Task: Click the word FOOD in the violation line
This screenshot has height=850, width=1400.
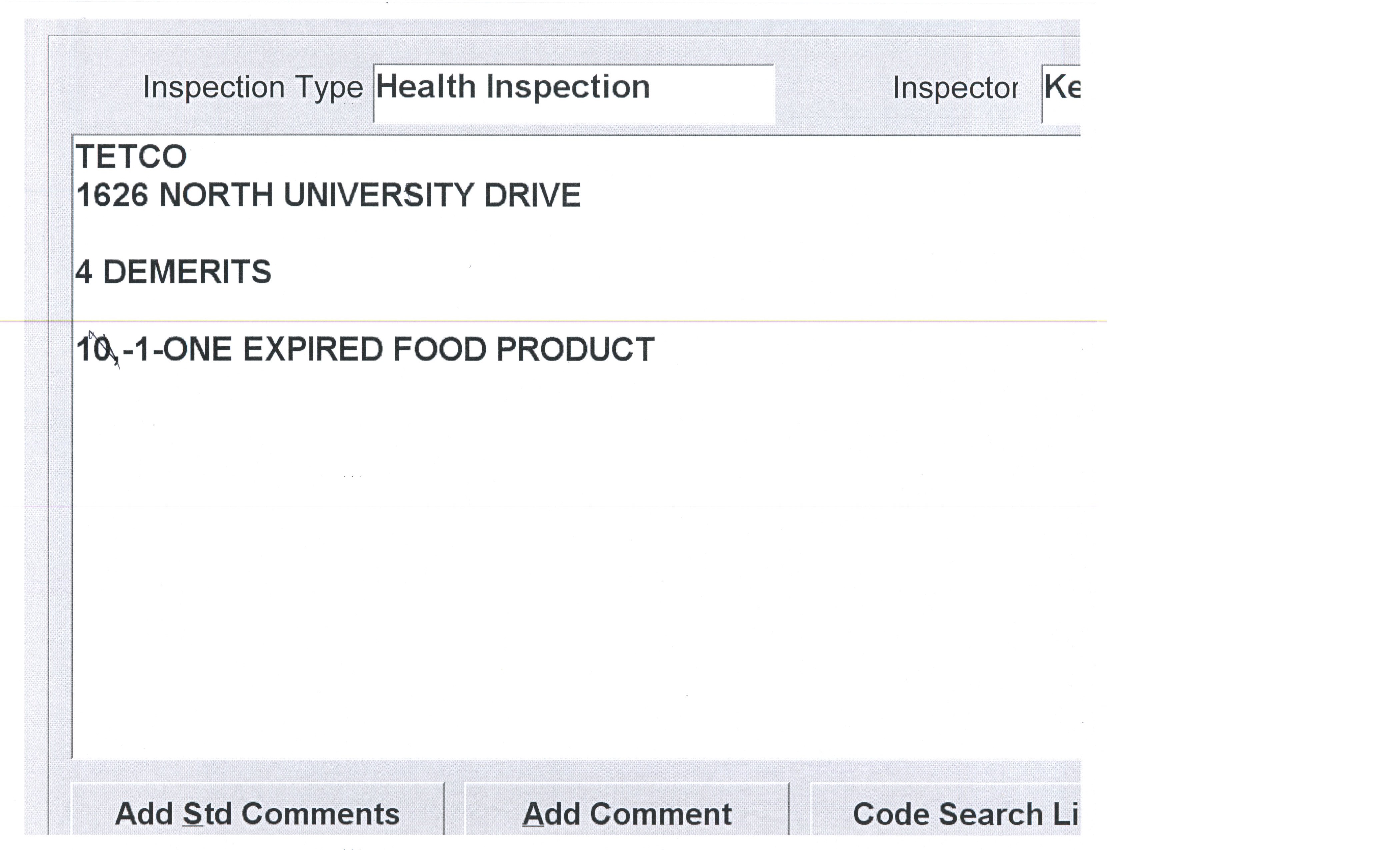Action: tap(440, 349)
